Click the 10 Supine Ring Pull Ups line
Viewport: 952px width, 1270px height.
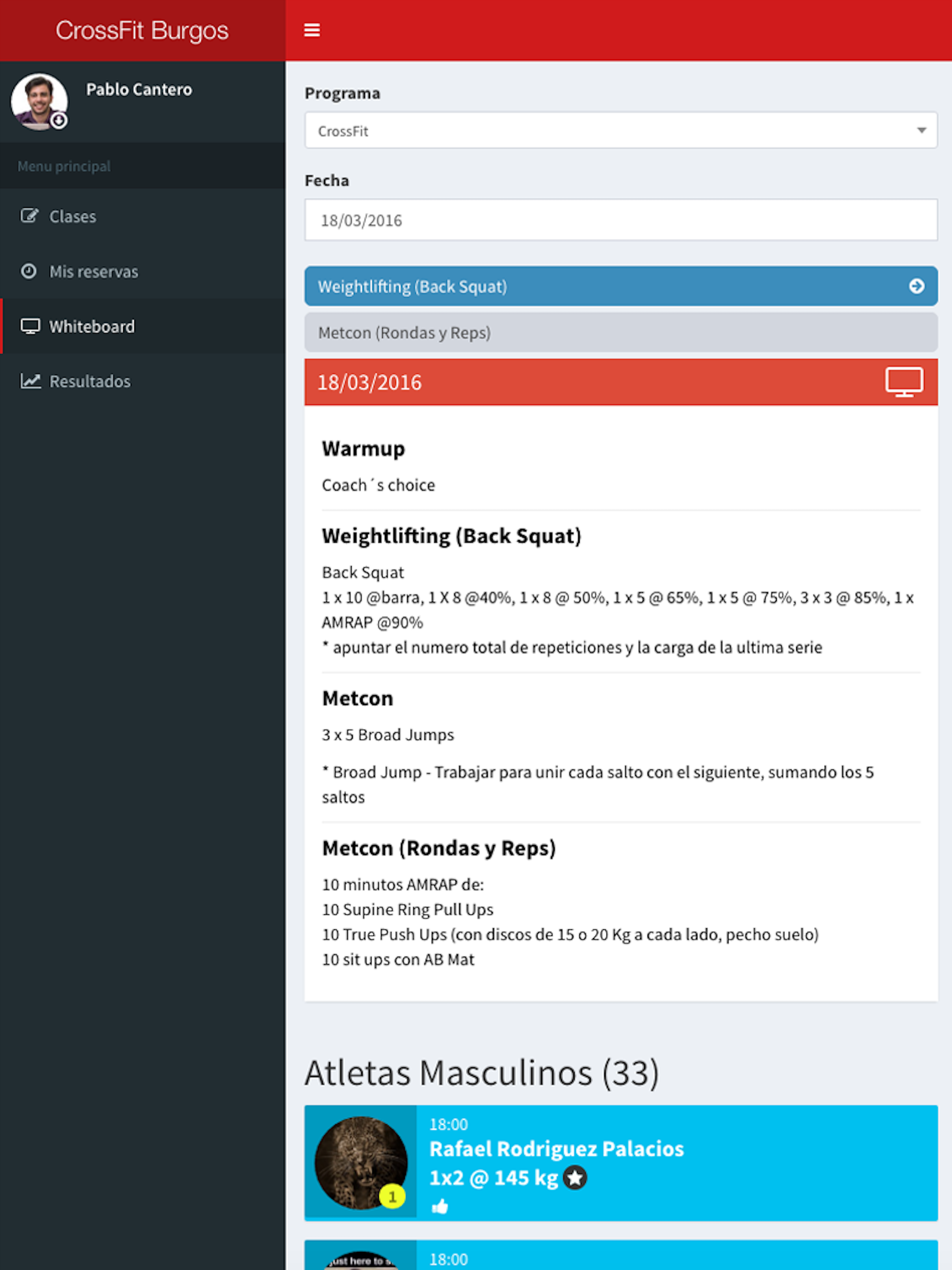tap(408, 909)
